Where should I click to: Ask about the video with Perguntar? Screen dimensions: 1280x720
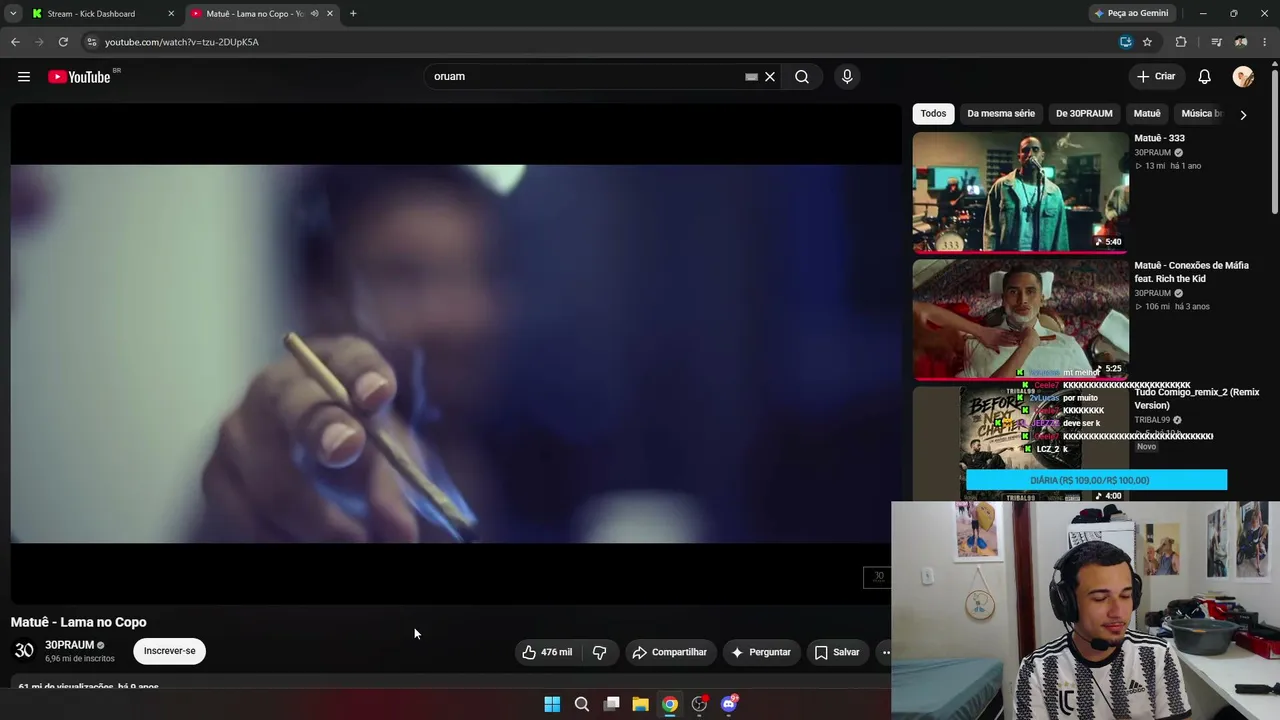point(761,652)
